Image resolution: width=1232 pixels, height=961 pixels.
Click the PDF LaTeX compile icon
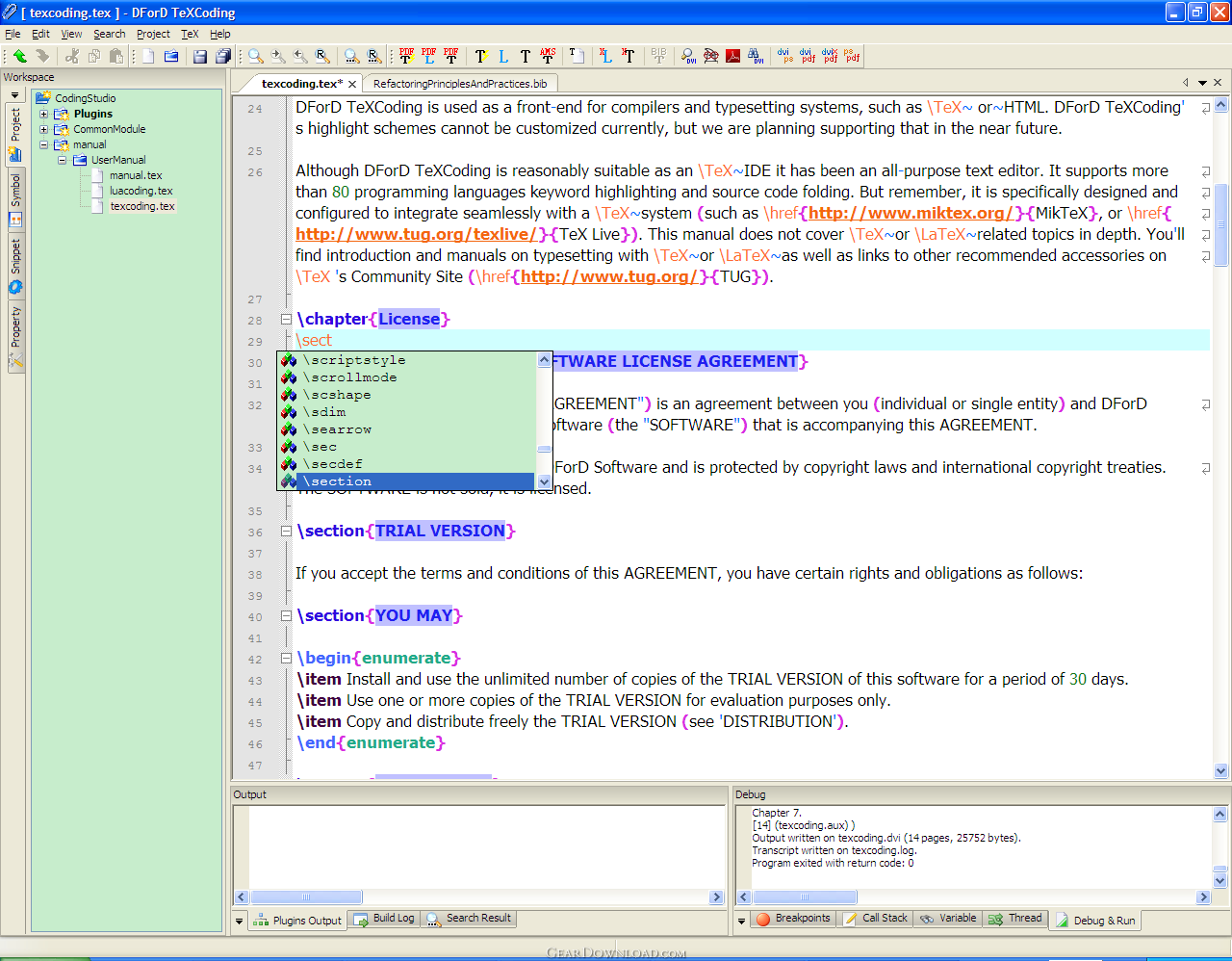[x=428, y=56]
